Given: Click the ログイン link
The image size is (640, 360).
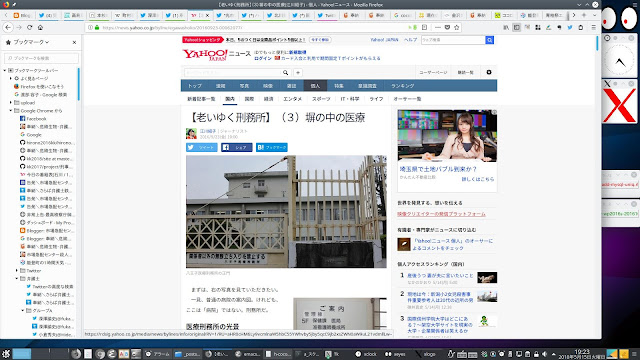Looking at the screenshot, I should [x=263, y=58].
